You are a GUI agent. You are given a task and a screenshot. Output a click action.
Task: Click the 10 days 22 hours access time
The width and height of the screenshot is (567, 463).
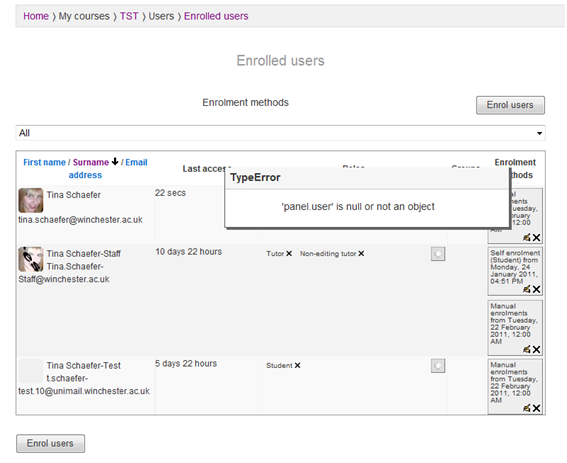(x=188, y=252)
